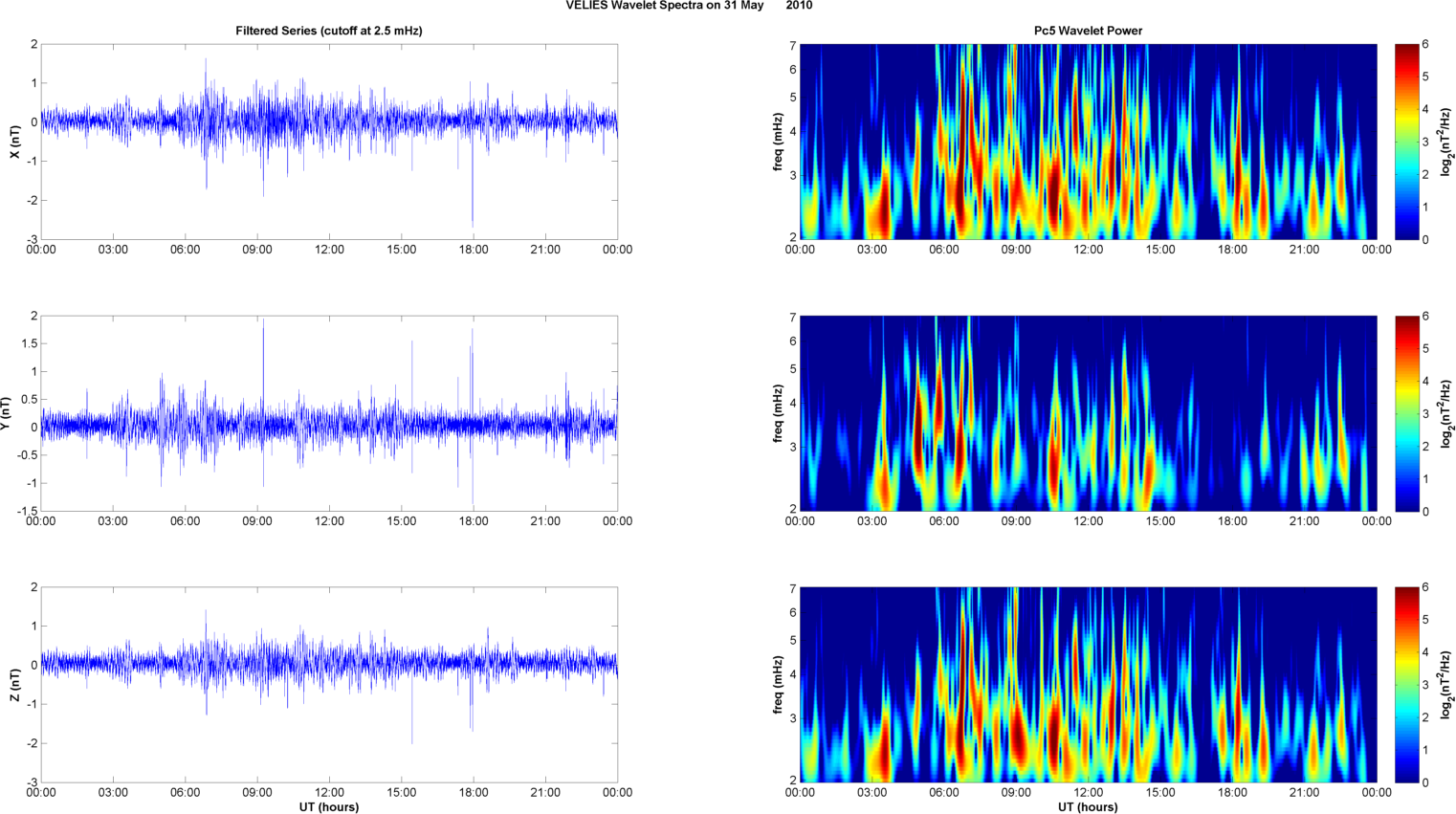Click the 'freq (mHz)' label of middle spectrogram
The image size is (1456, 814).
(x=779, y=413)
